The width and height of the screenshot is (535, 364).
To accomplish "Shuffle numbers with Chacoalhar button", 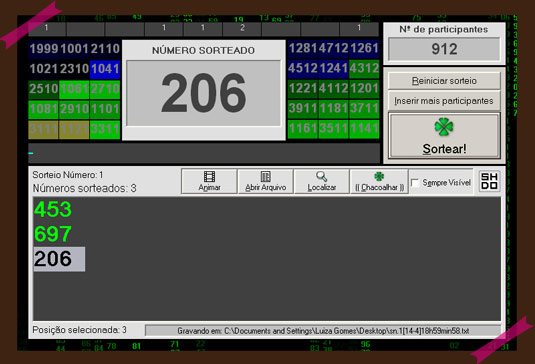I will pos(379,181).
